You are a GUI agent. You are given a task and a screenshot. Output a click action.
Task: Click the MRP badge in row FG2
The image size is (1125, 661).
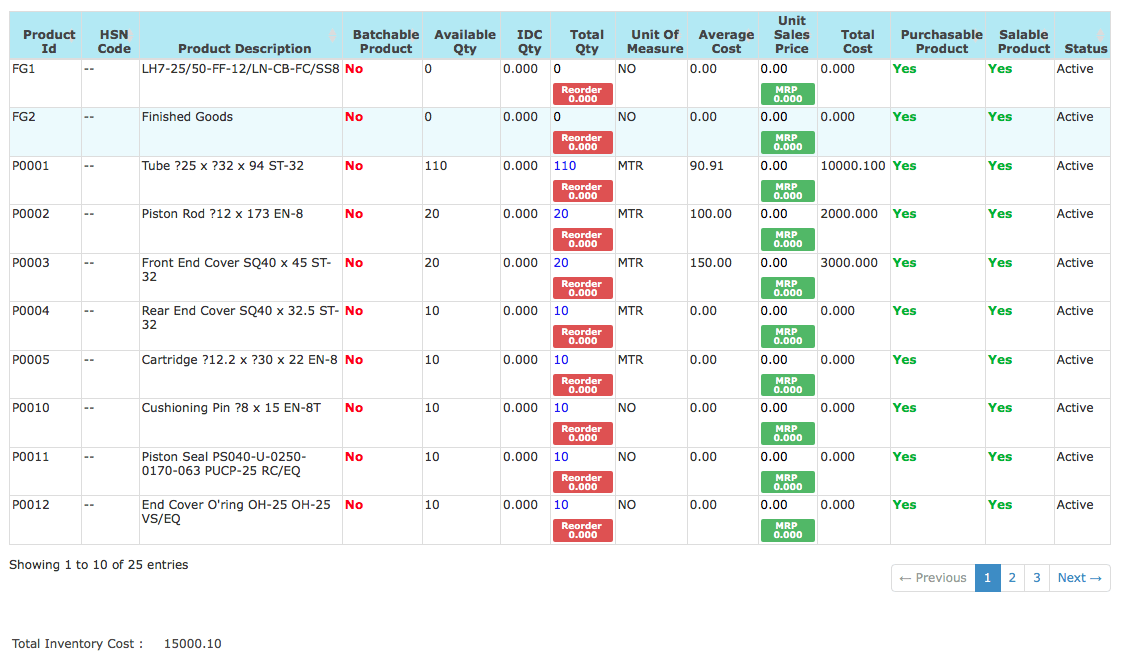coord(788,142)
